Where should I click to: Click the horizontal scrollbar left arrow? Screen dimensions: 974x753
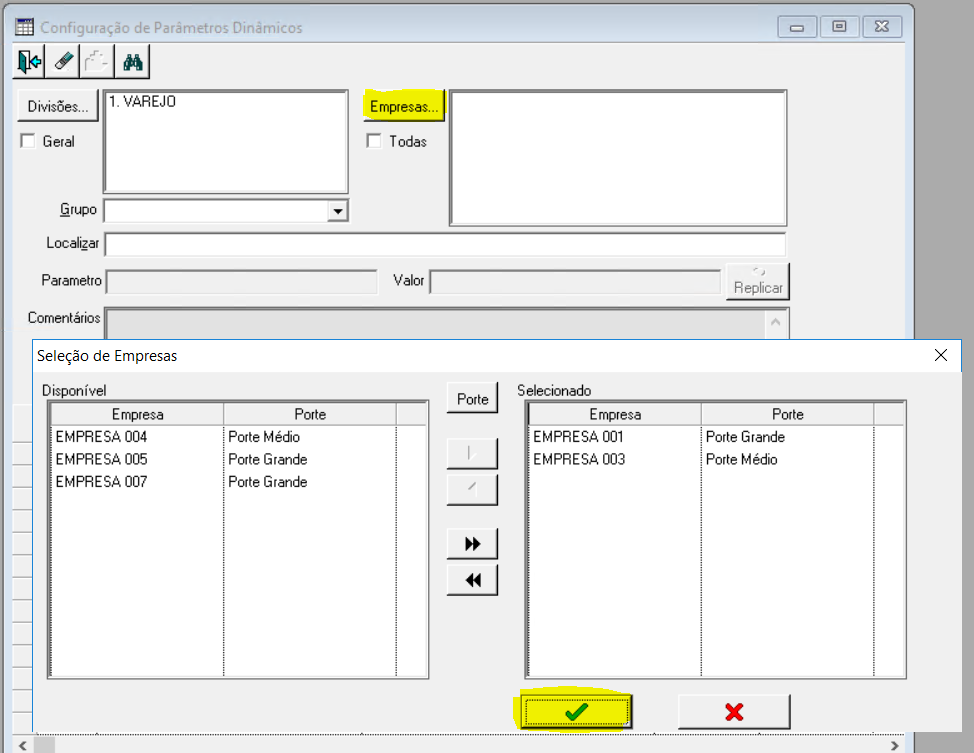(x=23, y=745)
